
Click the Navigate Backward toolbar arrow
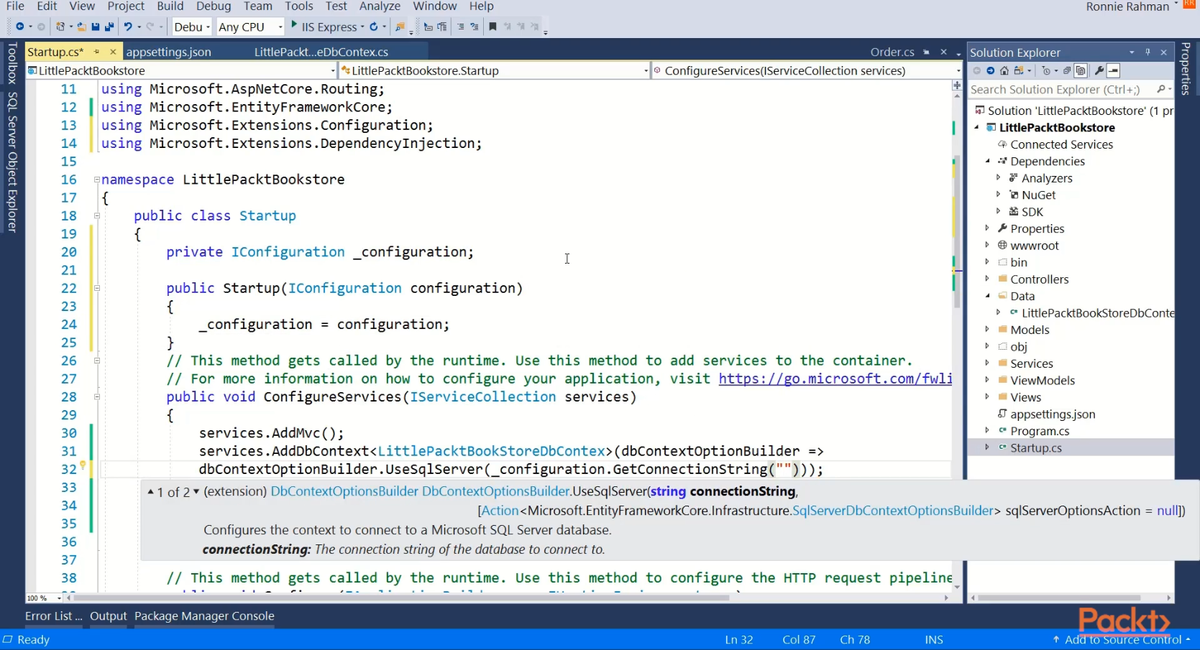19,26
